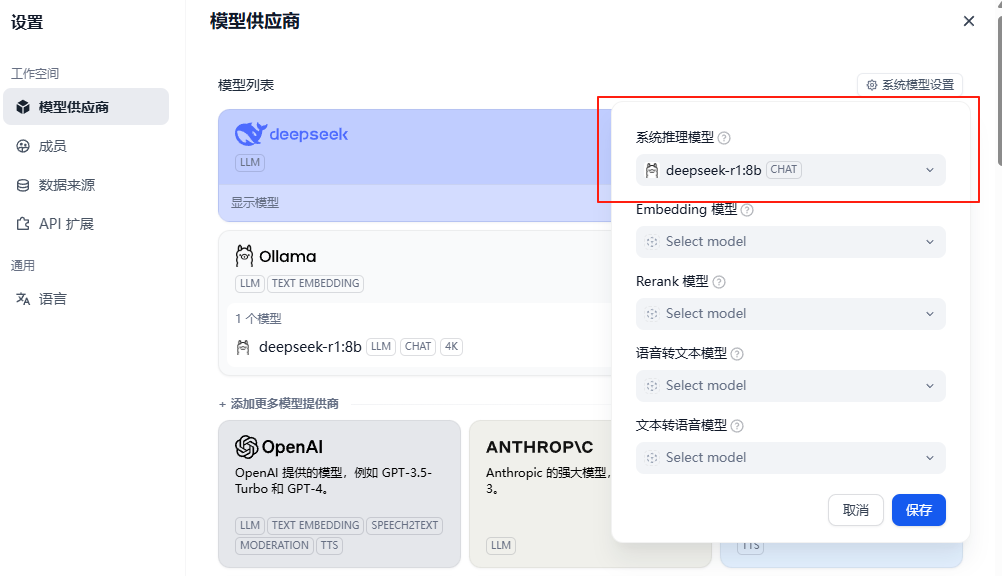Viewport: 1002px width, 576px height.
Task: Click the MODERATION tag on the OpenAI card
Action: pyautogui.click(x=274, y=545)
